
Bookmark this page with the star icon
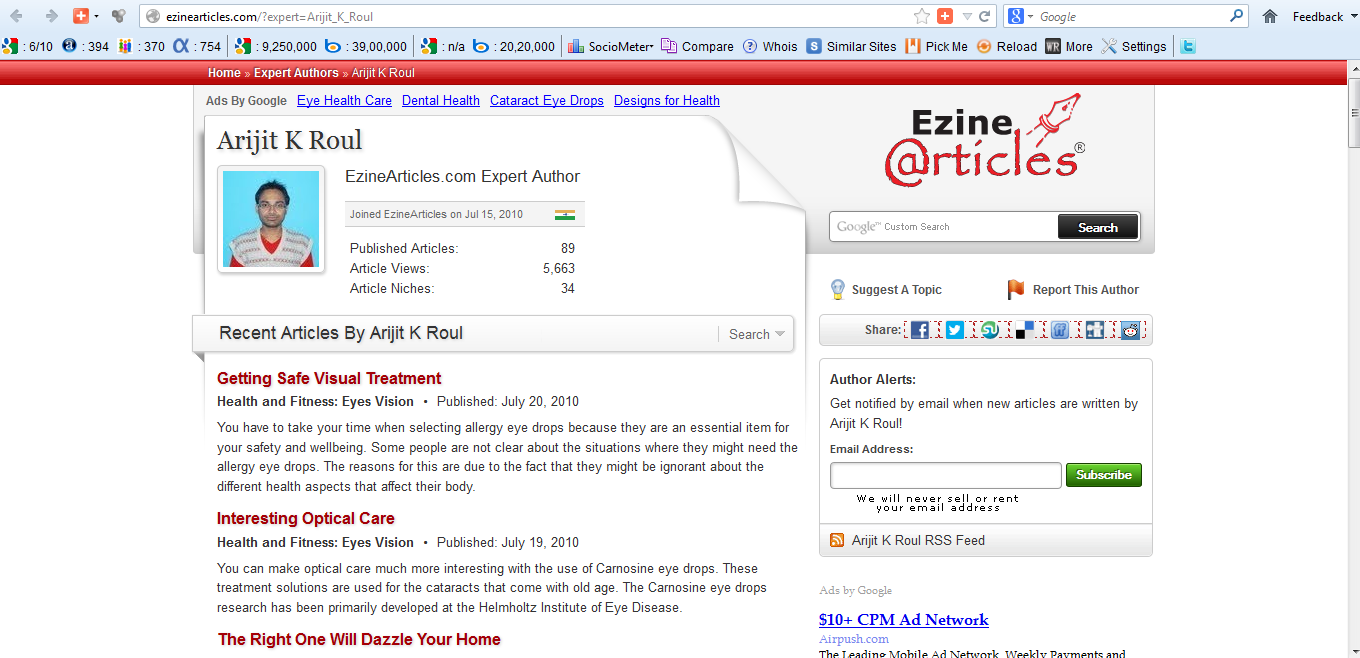tap(921, 16)
